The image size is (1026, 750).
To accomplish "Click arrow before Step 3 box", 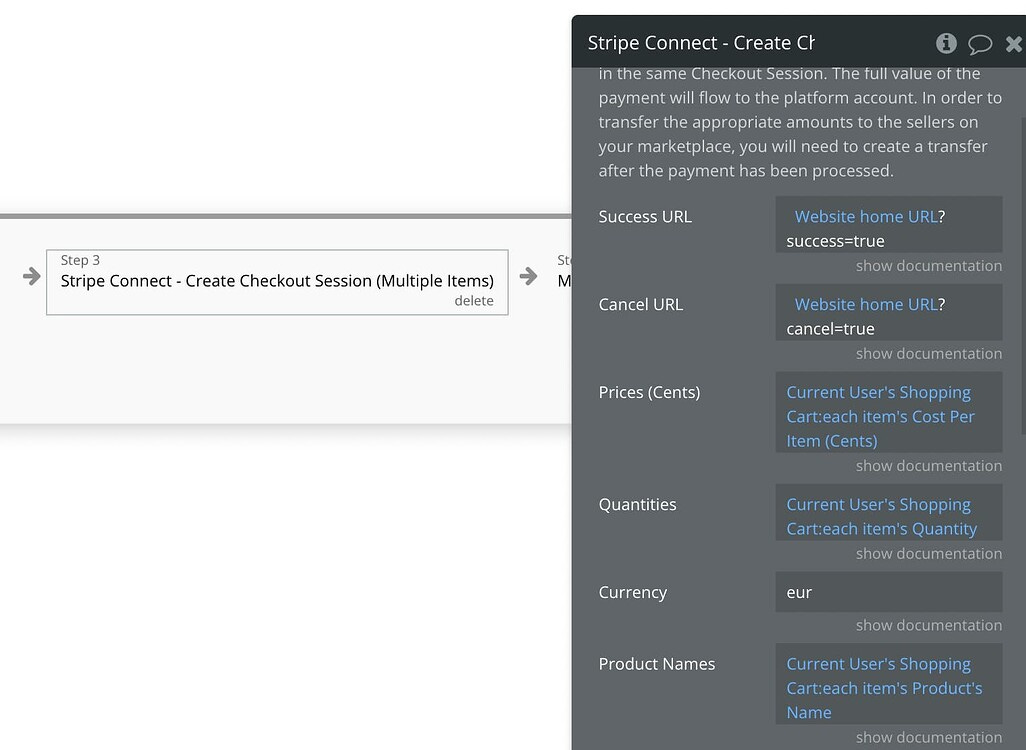I will pos(31,276).
